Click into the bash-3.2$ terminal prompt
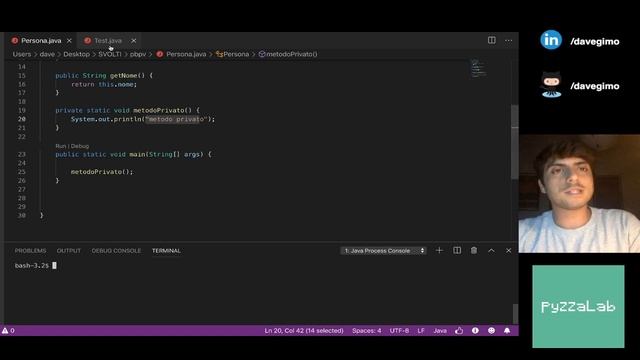 pyautogui.click(x=36, y=266)
